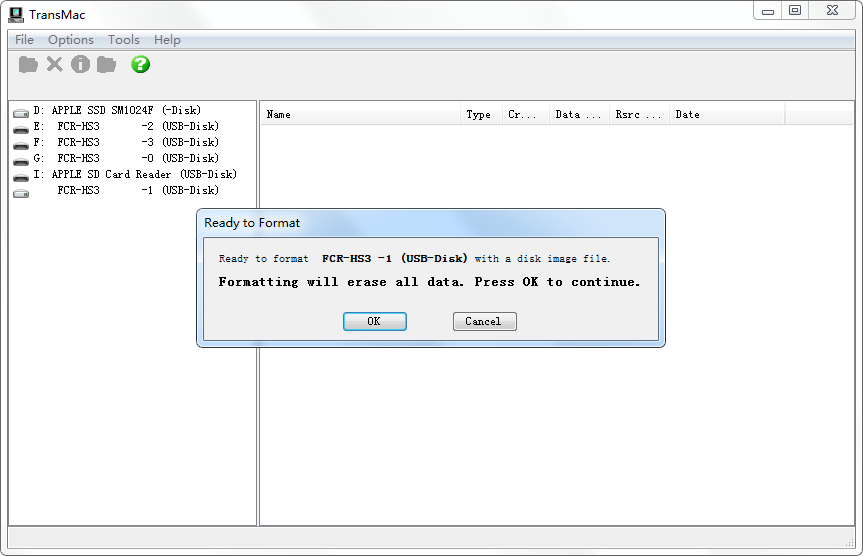Click the Rsrc ... column header
The width and height of the screenshot is (863, 556).
[x=639, y=115]
